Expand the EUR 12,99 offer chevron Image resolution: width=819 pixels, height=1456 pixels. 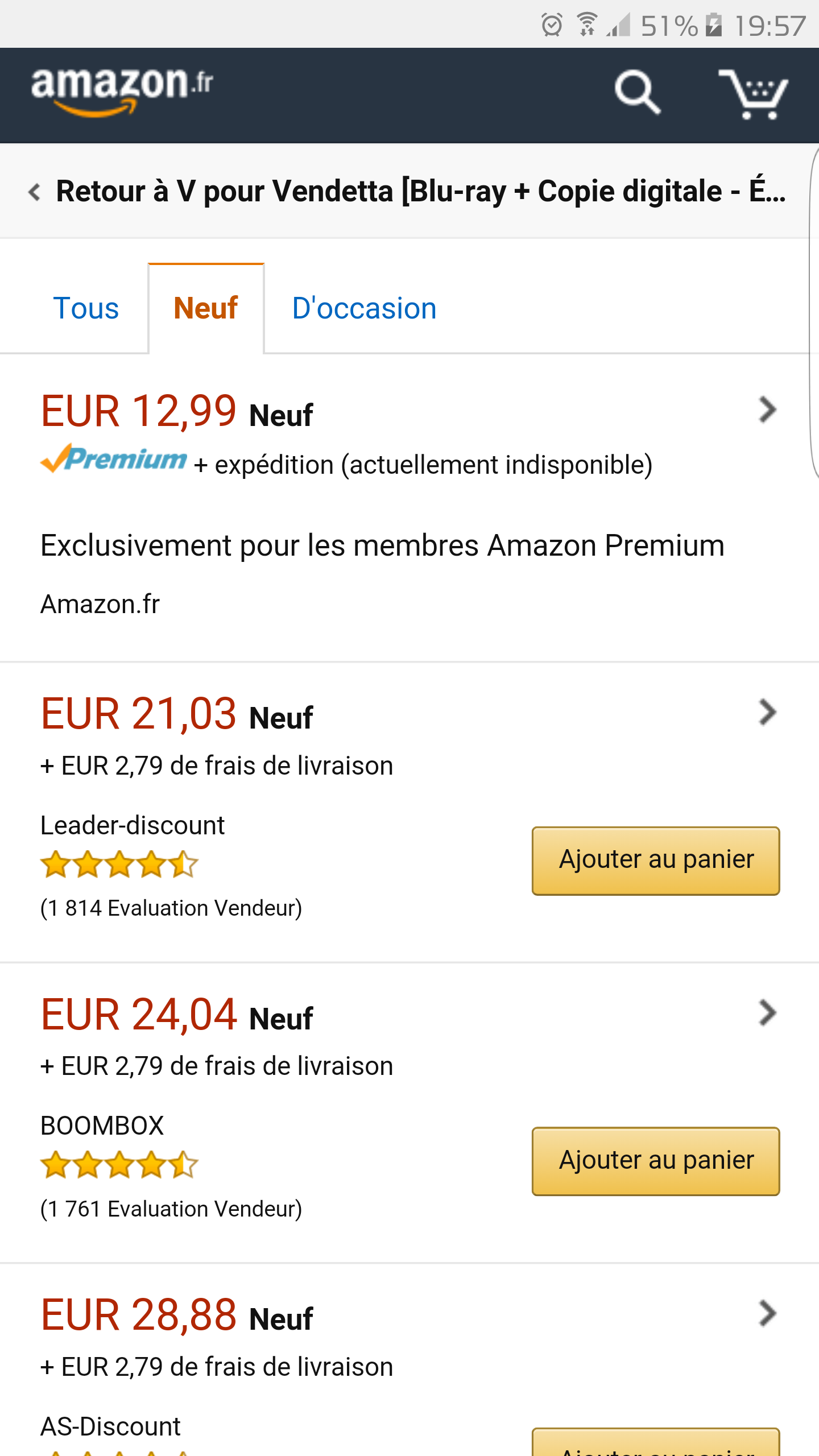coord(767,409)
